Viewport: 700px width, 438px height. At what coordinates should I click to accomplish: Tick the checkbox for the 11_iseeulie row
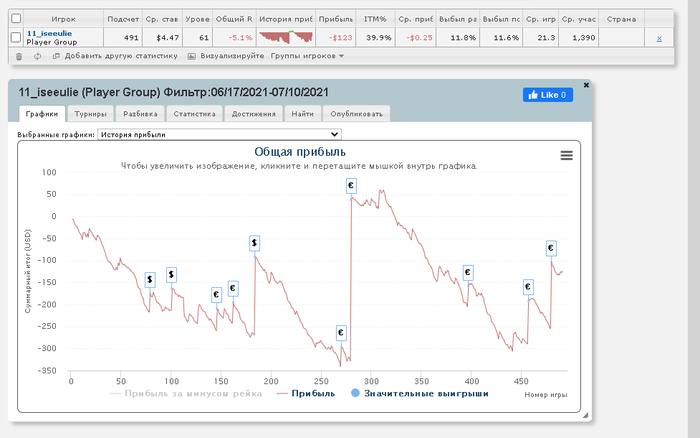16,37
